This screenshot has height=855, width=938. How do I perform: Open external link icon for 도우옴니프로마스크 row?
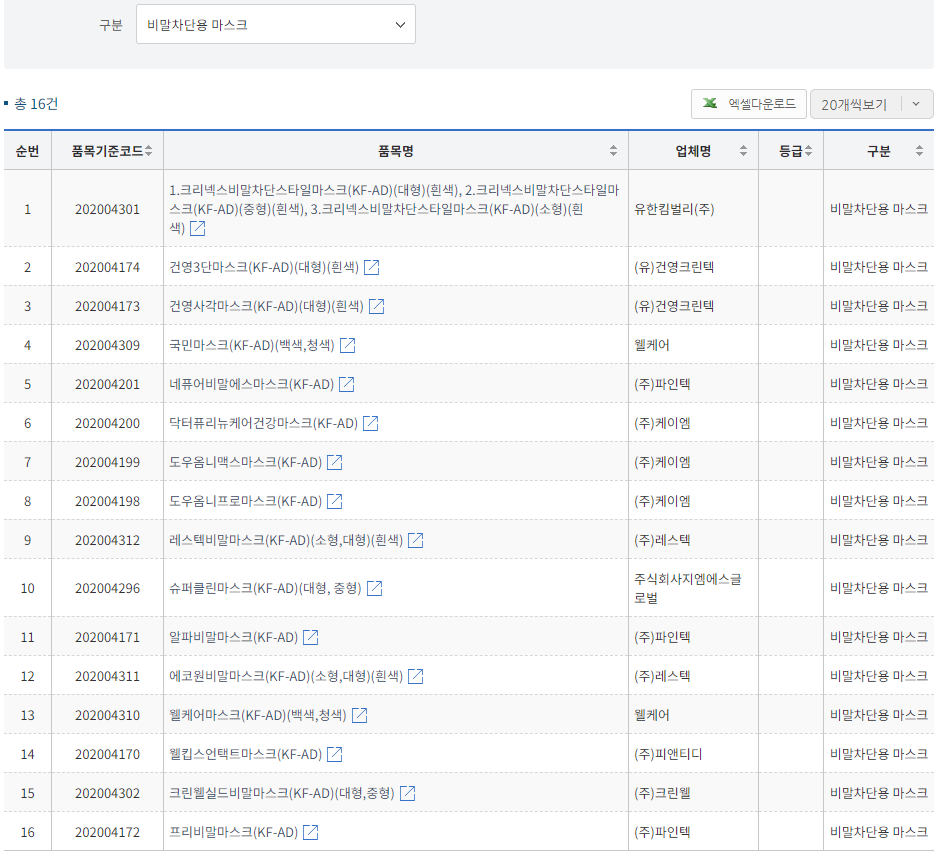pos(334,501)
